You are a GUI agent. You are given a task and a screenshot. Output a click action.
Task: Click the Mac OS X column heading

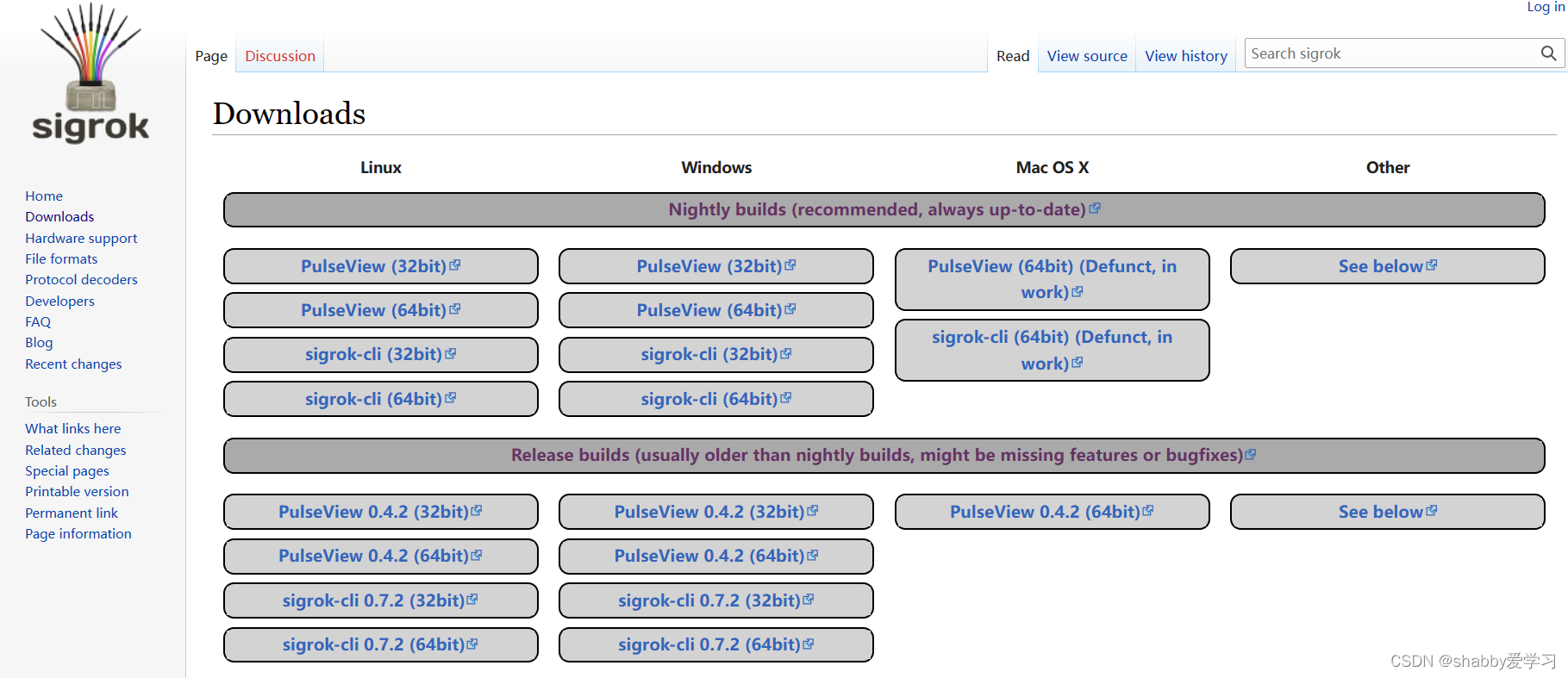pos(1052,167)
